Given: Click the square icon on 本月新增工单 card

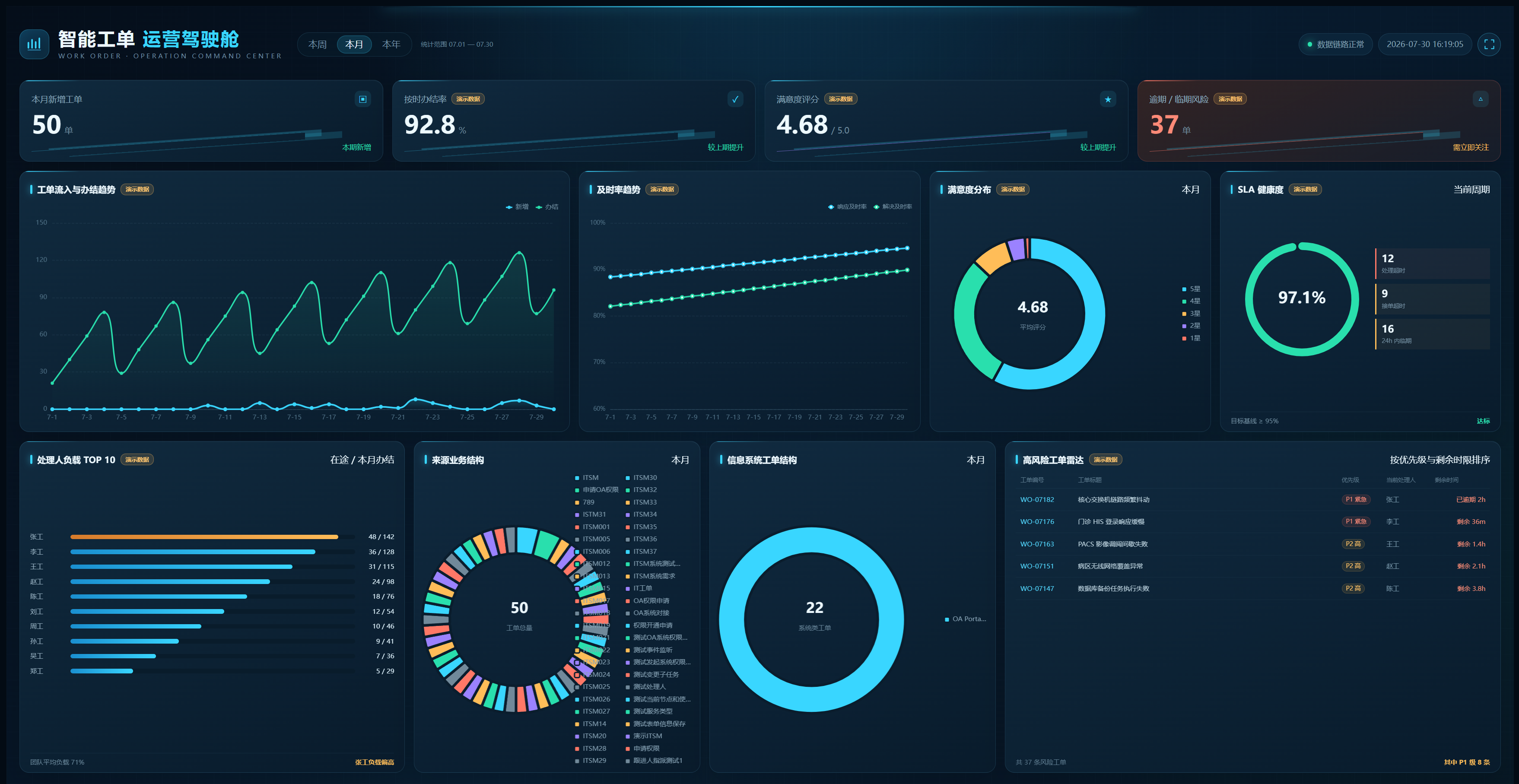Looking at the screenshot, I should [362, 99].
